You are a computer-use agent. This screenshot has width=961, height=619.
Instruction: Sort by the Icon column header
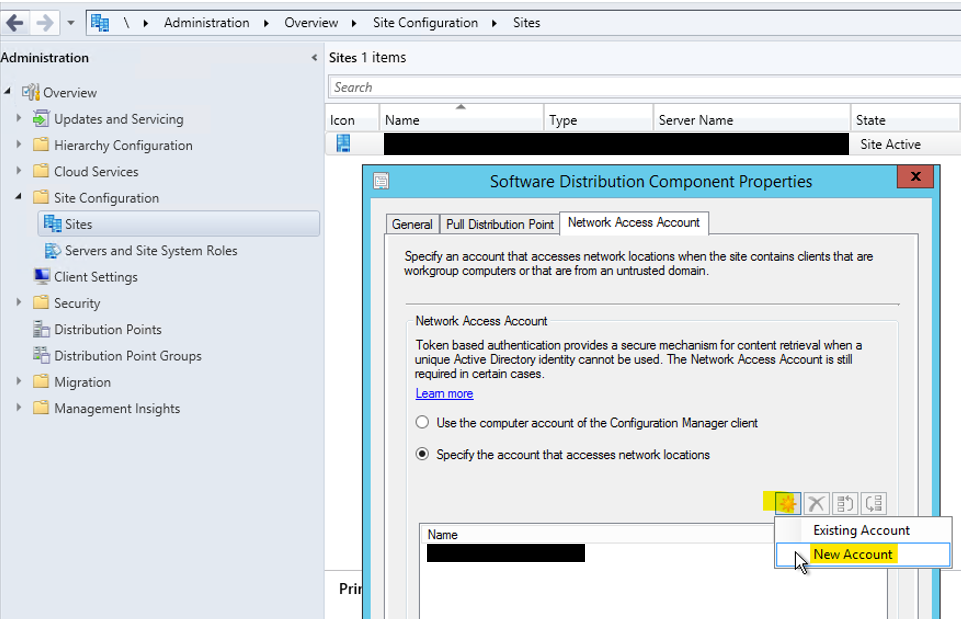(x=352, y=120)
